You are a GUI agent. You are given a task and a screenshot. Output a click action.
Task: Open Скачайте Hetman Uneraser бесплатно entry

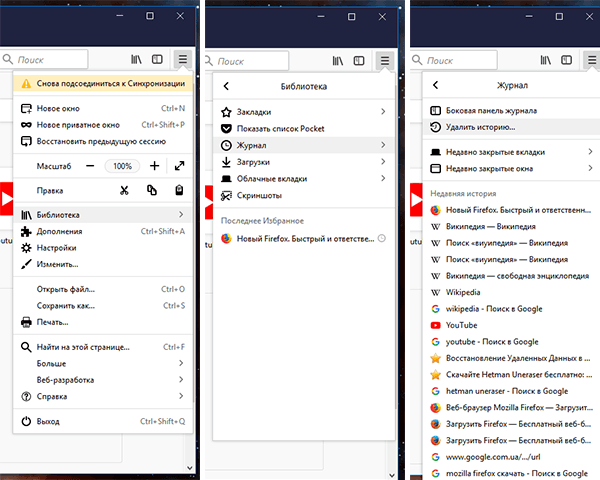click(x=512, y=374)
